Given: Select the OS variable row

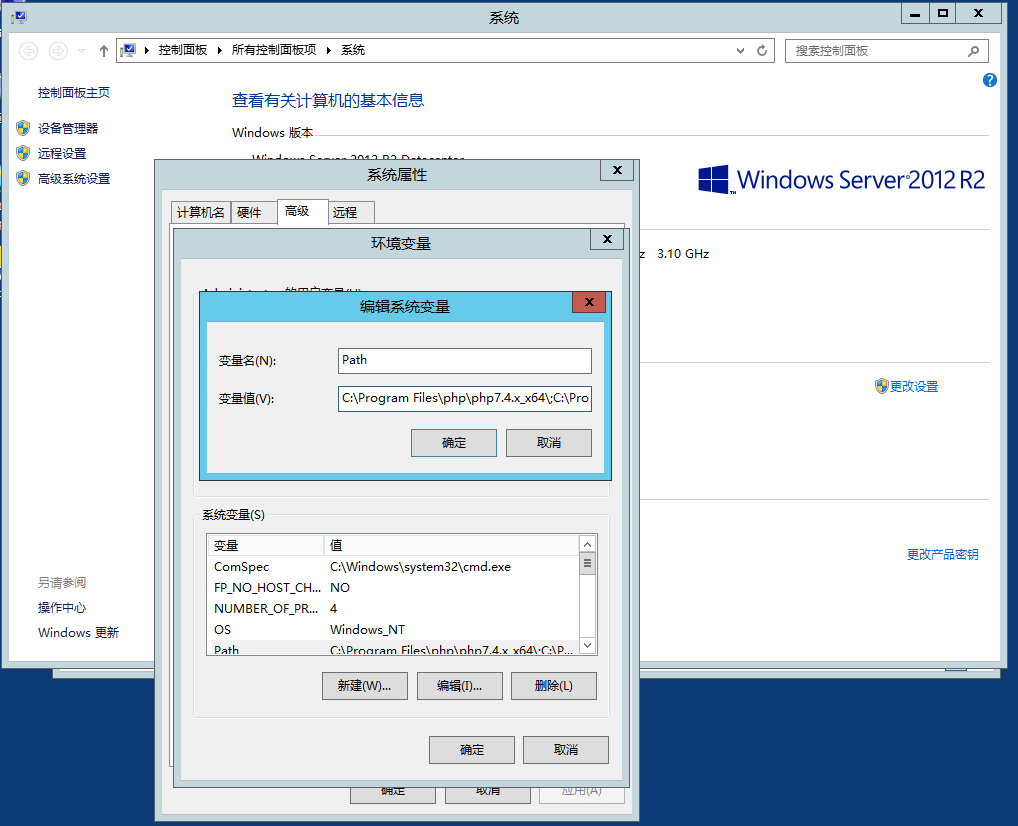Looking at the screenshot, I should [393, 630].
